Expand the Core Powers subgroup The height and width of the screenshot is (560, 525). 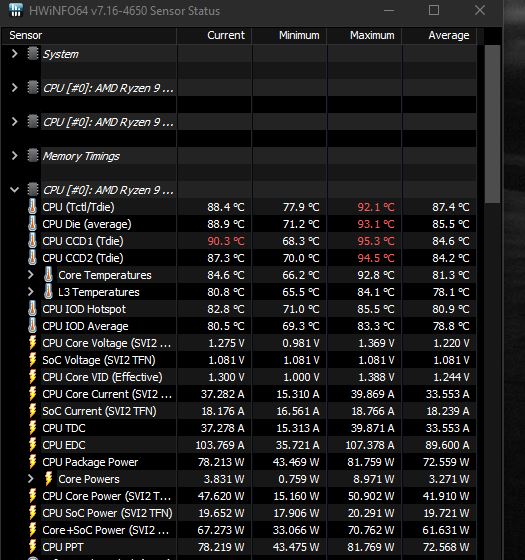tap(31, 479)
